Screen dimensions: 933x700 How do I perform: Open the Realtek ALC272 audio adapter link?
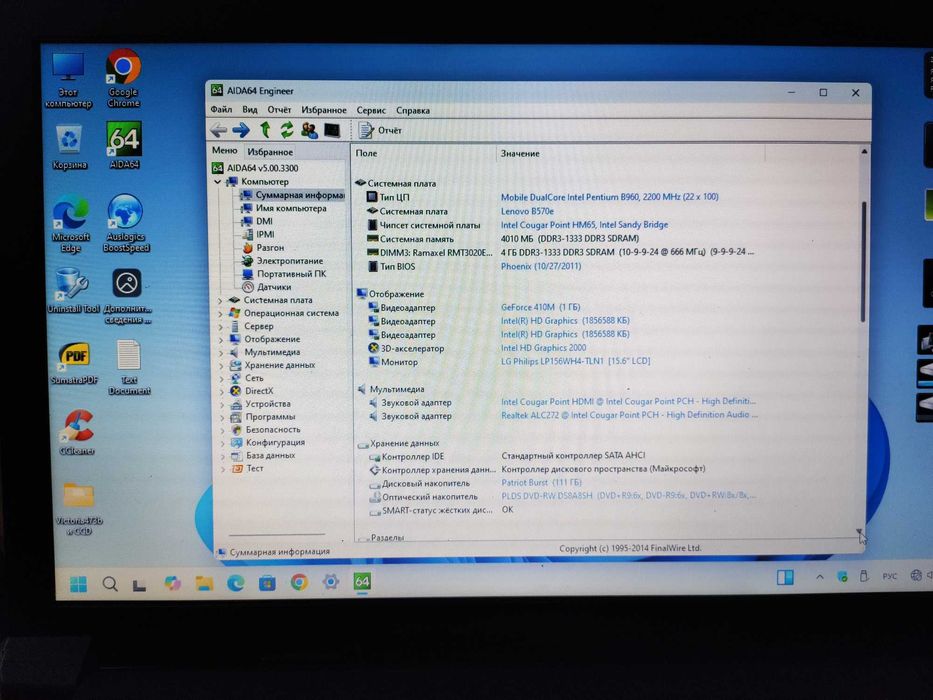click(x=629, y=415)
